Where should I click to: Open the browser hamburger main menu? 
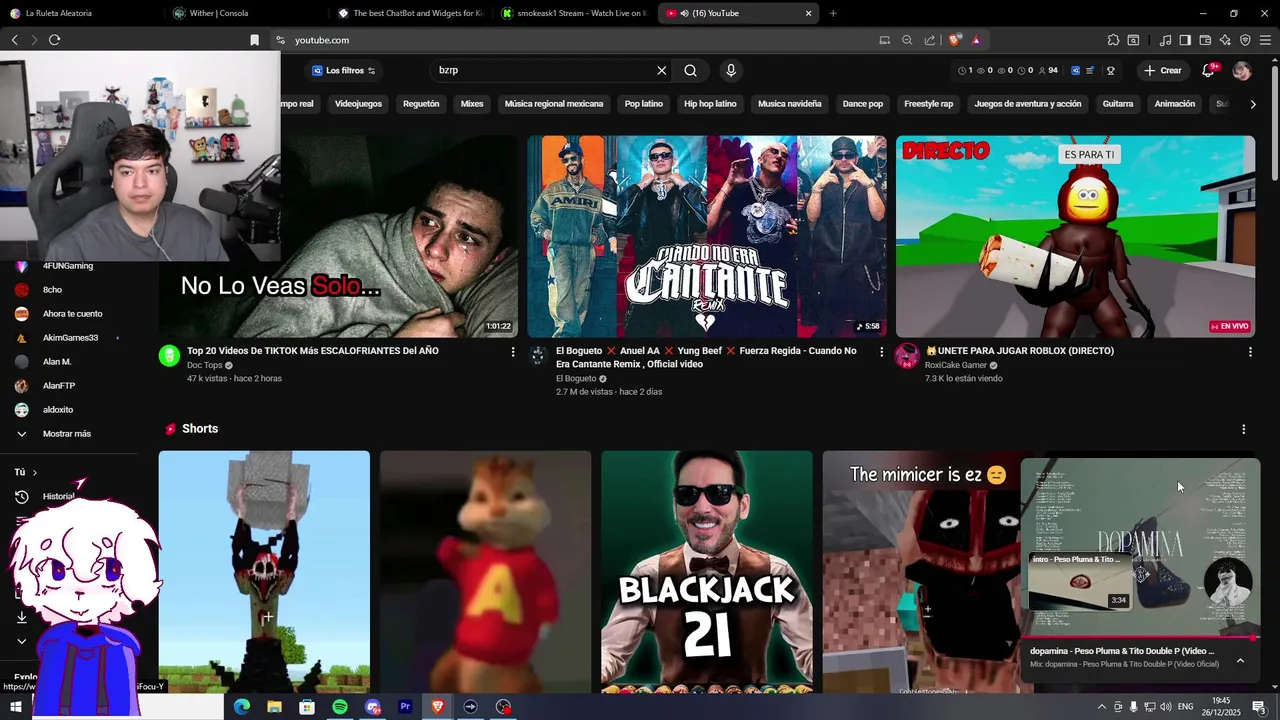tap(1265, 40)
